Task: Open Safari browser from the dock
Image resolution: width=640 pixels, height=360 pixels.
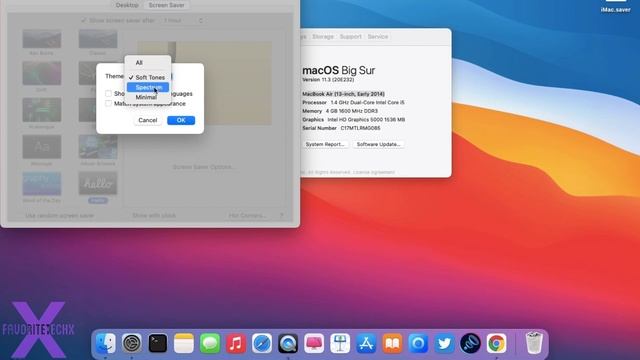Action: tap(262, 343)
